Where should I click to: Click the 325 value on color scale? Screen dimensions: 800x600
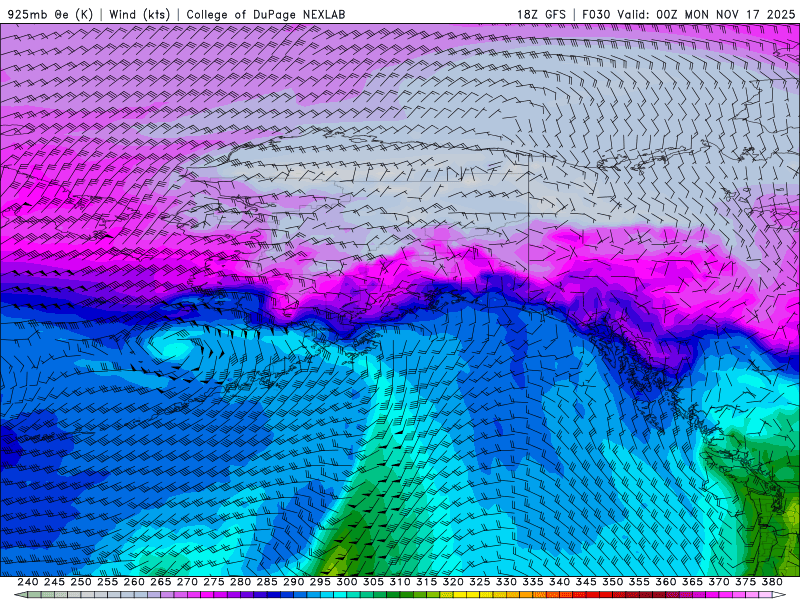point(479,582)
